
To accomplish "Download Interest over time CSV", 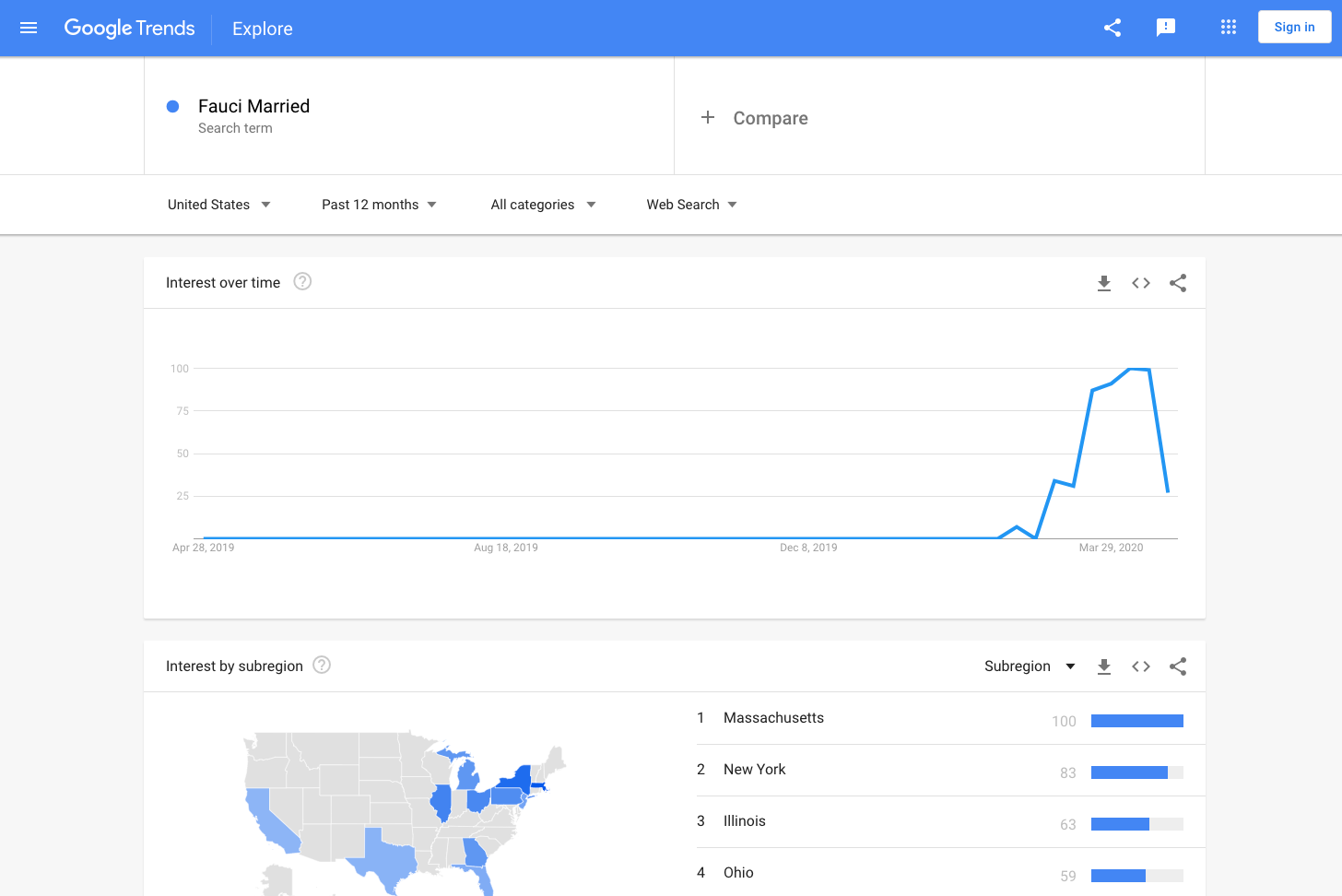I will [1104, 283].
